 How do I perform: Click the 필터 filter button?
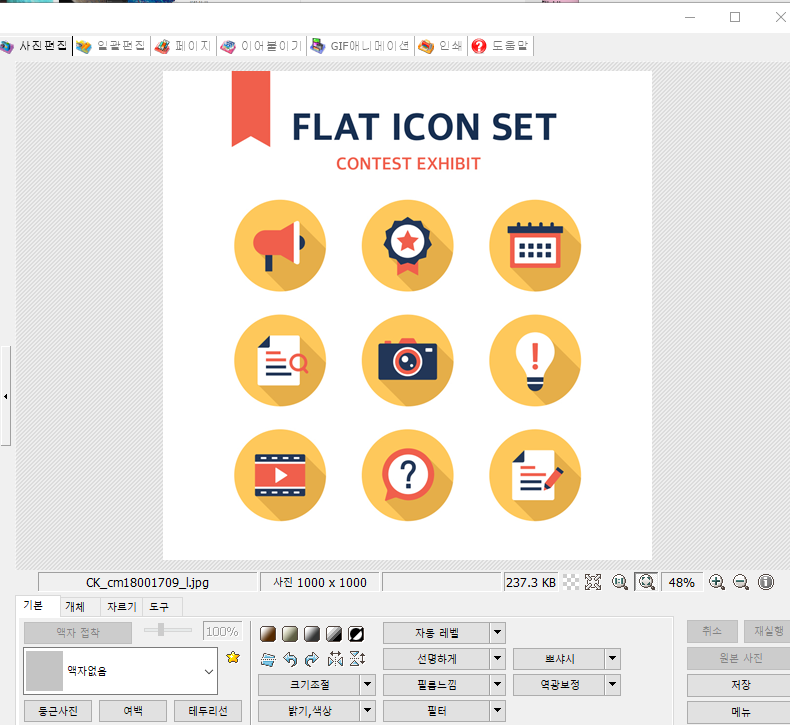[x=436, y=710]
